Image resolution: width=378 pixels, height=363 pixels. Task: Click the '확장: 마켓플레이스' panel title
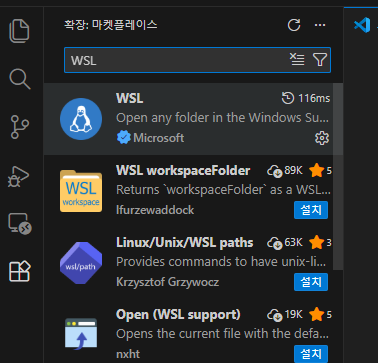pos(111,25)
